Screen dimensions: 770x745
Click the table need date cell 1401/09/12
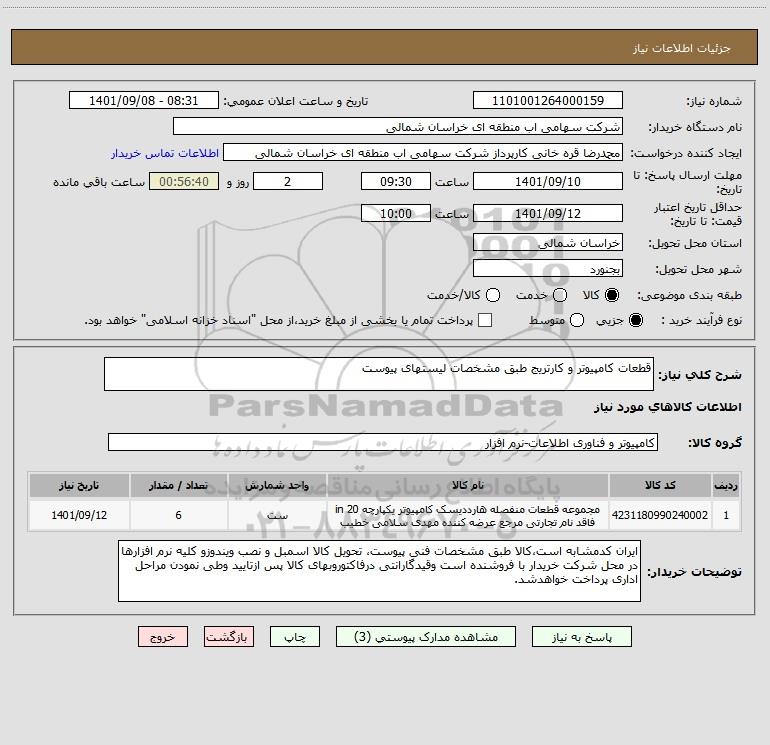pyautogui.click(x=79, y=515)
